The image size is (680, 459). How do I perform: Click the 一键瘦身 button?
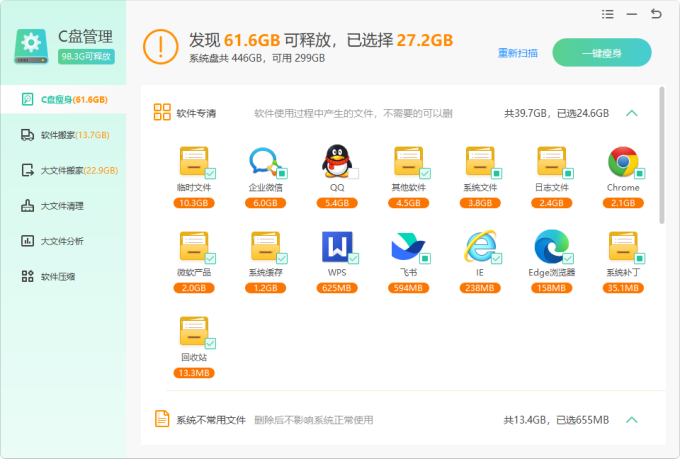click(601, 52)
